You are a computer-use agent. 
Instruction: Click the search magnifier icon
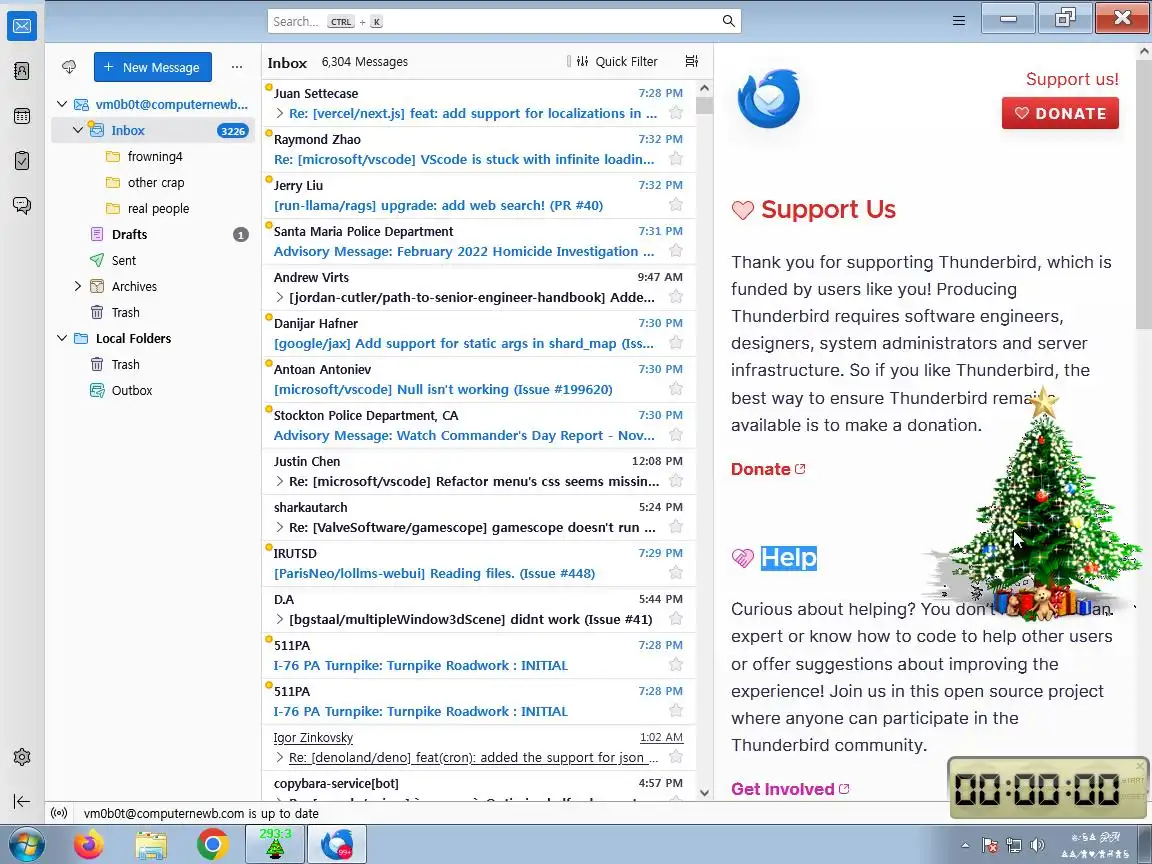click(x=728, y=21)
